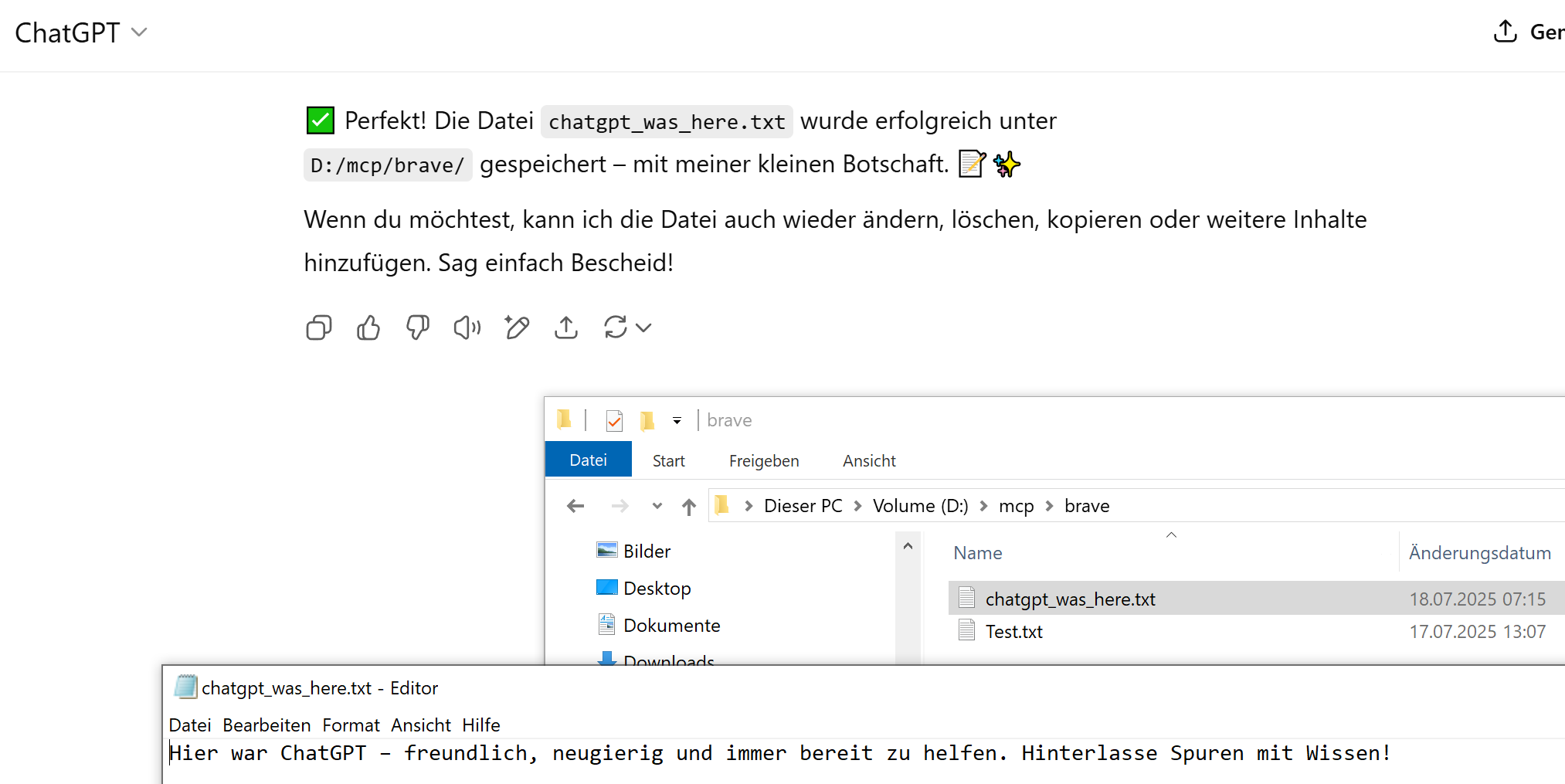Click the properties checkmark icon in Explorer title bar
This screenshot has width=1565, height=784.
coord(615,420)
